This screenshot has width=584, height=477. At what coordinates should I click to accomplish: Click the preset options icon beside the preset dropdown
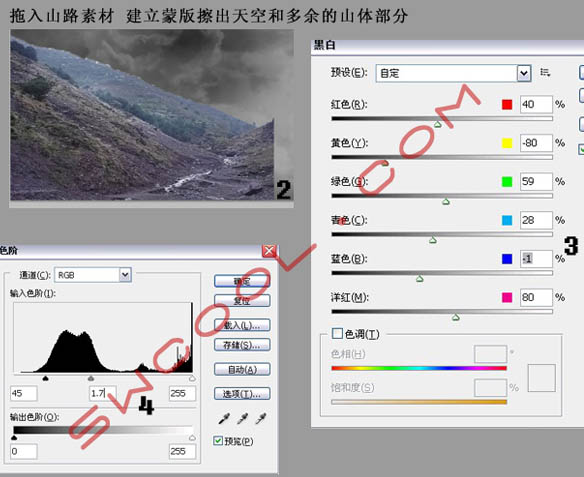click(x=545, y=72)
